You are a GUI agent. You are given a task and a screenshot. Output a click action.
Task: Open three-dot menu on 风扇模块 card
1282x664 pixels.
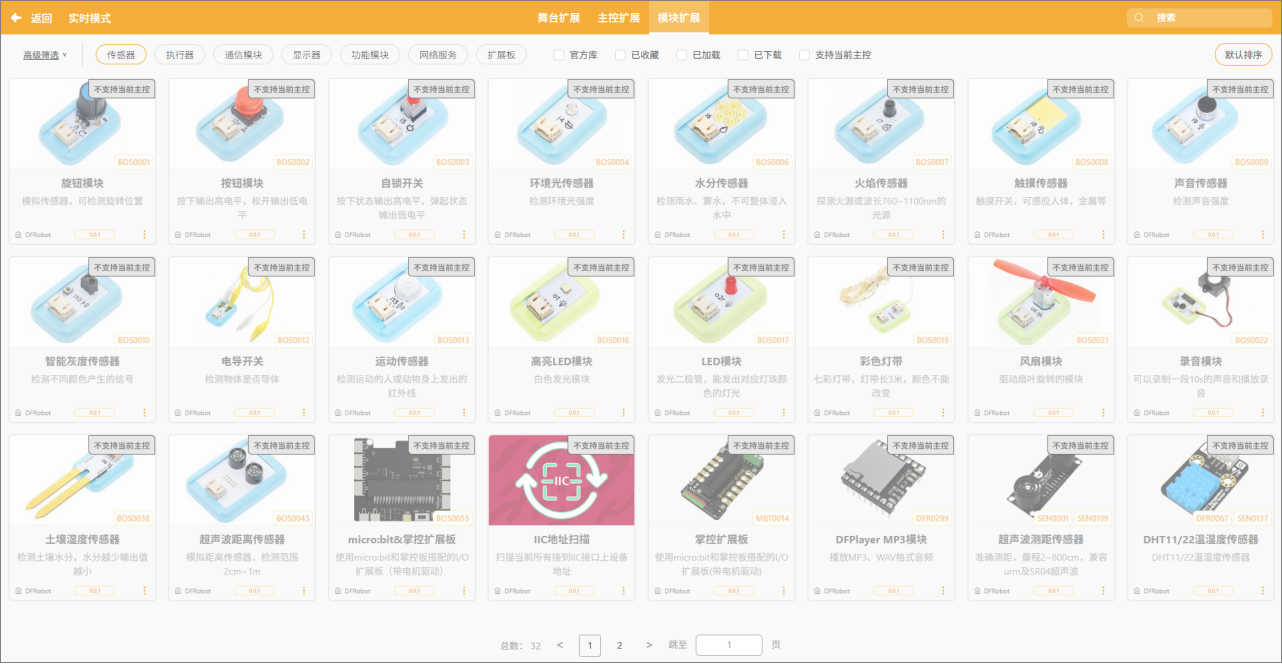[1103, 413]
